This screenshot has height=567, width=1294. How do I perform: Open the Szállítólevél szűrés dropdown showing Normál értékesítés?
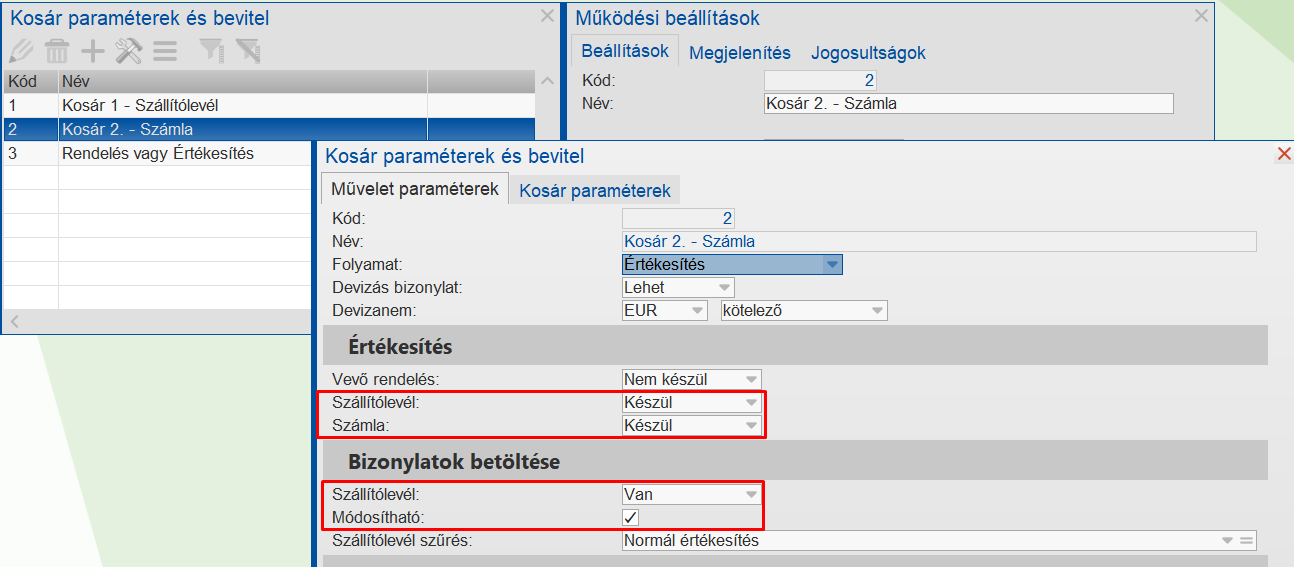939,540
